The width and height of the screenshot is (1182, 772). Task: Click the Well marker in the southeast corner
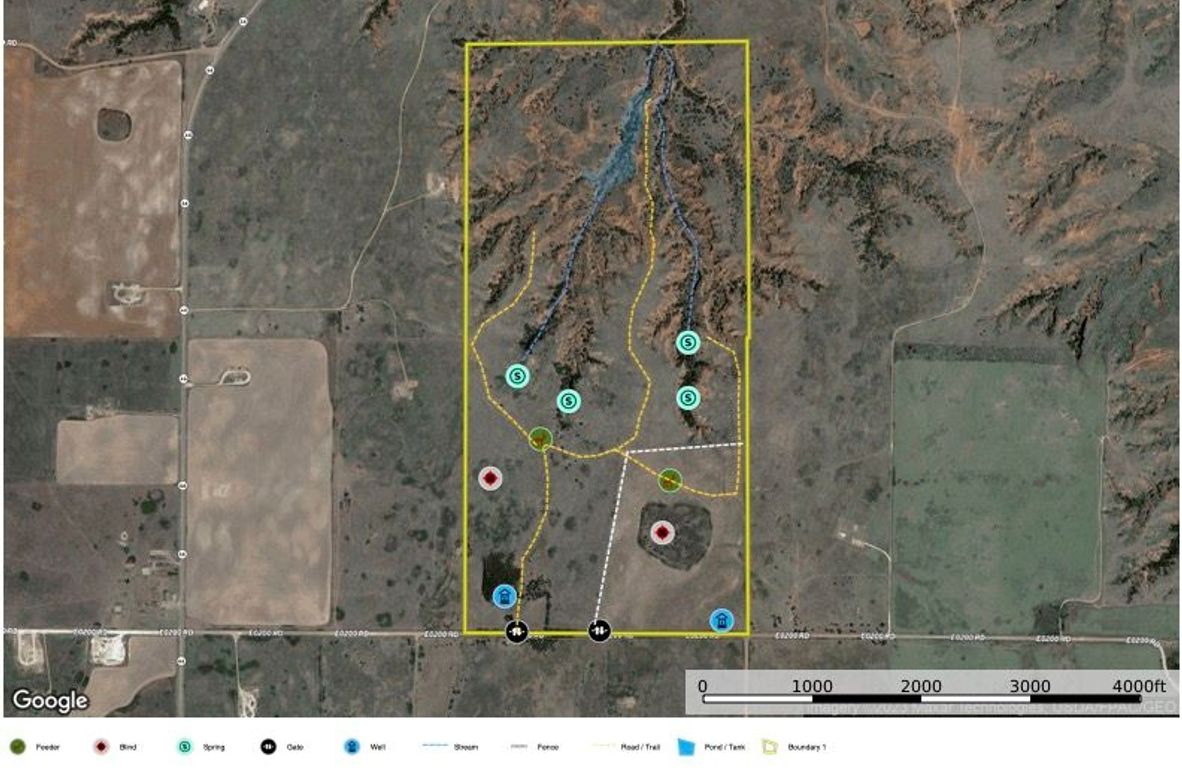(x=720, y=621)
